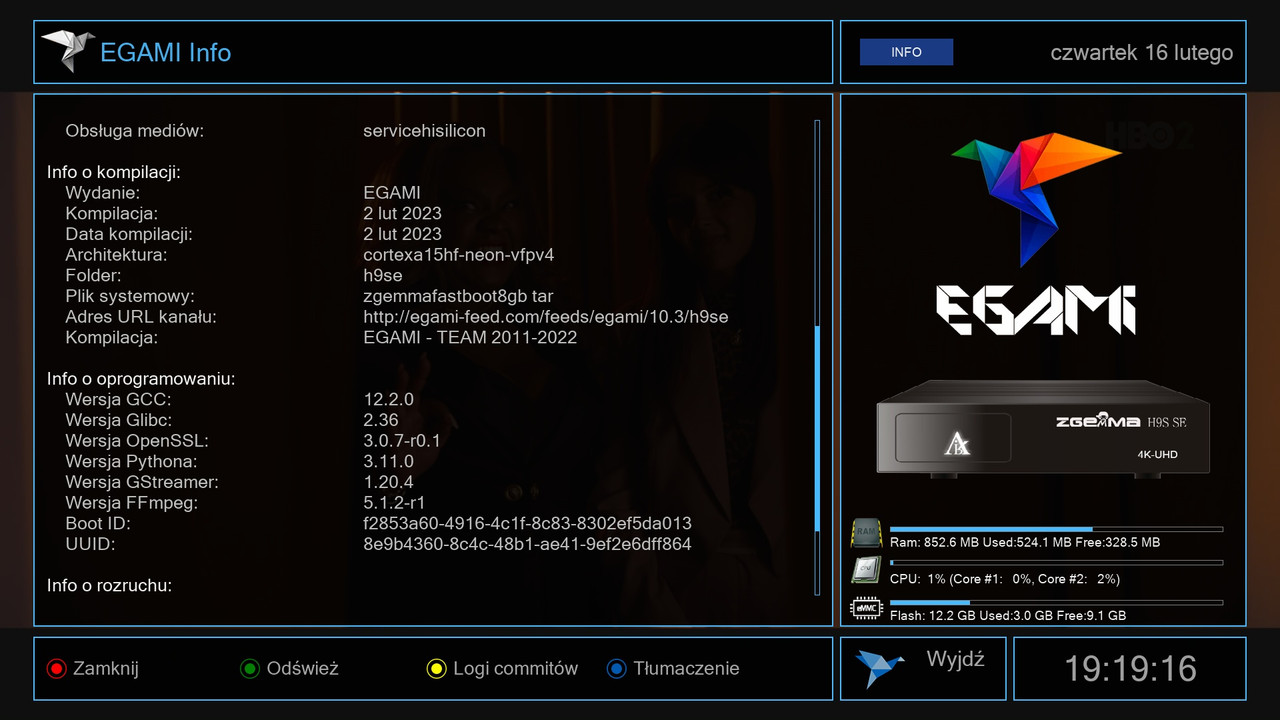This screenshot has height=720, width=1280.
Task: Click the Data kompilacji 2 lut 2023 value
Action: 403,234
